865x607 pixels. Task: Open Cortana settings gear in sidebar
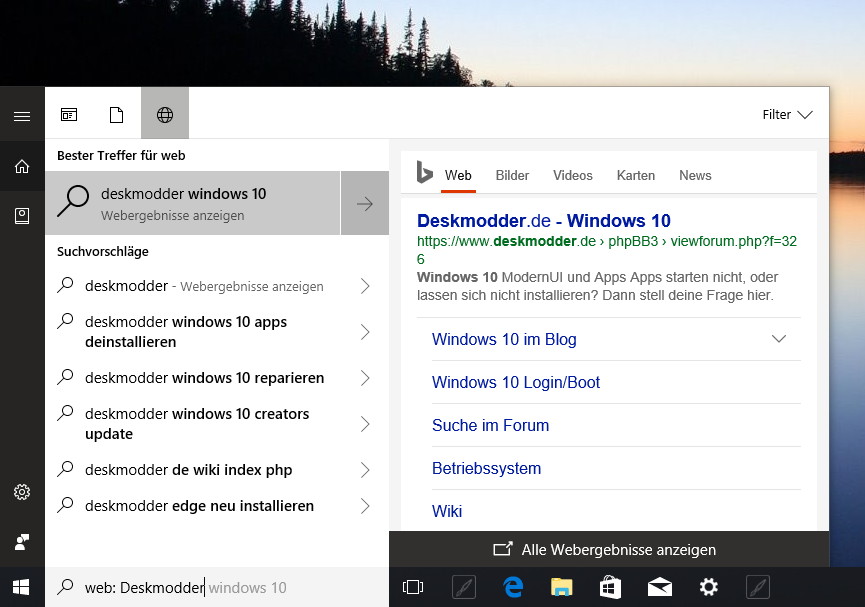click(22, 492)
